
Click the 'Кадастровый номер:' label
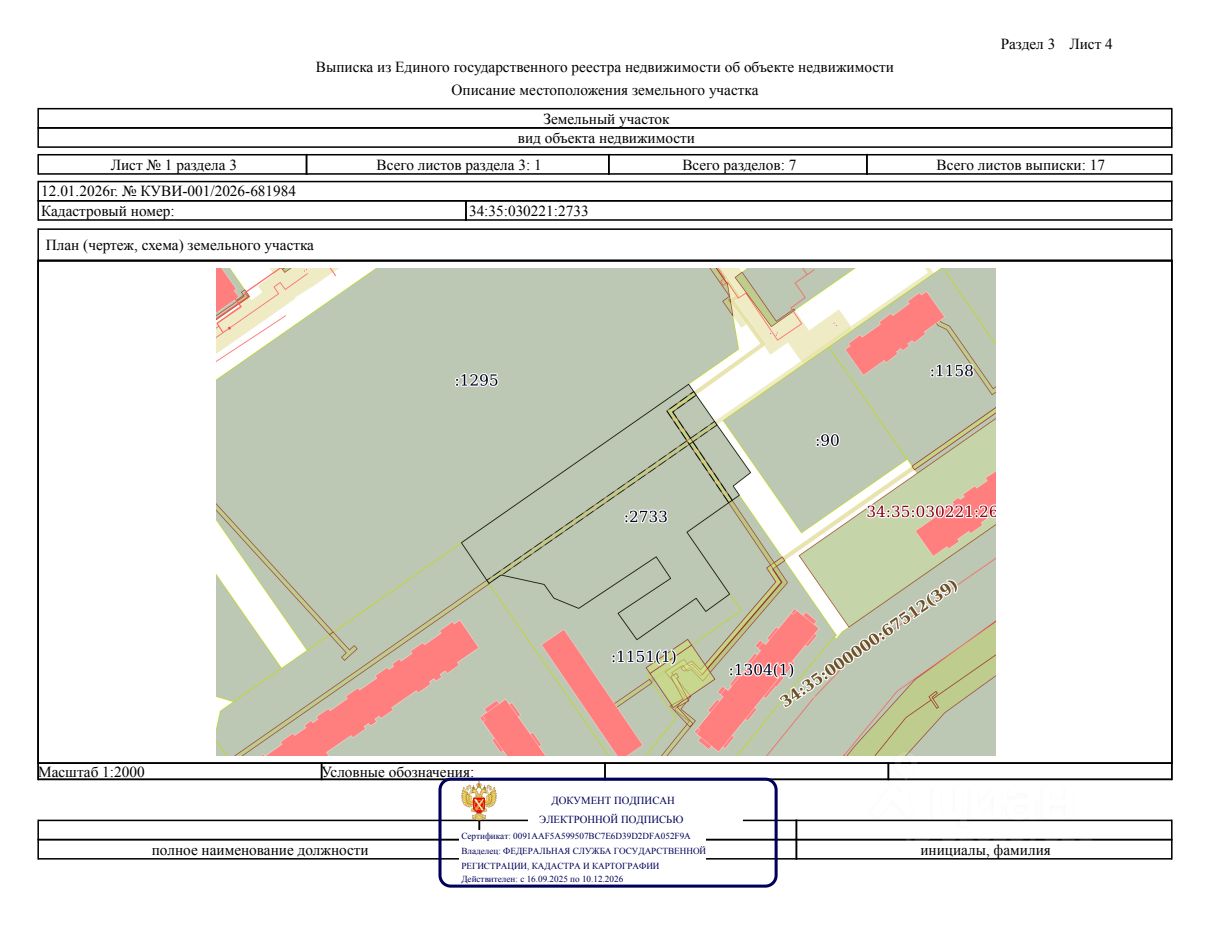[107, 211]
